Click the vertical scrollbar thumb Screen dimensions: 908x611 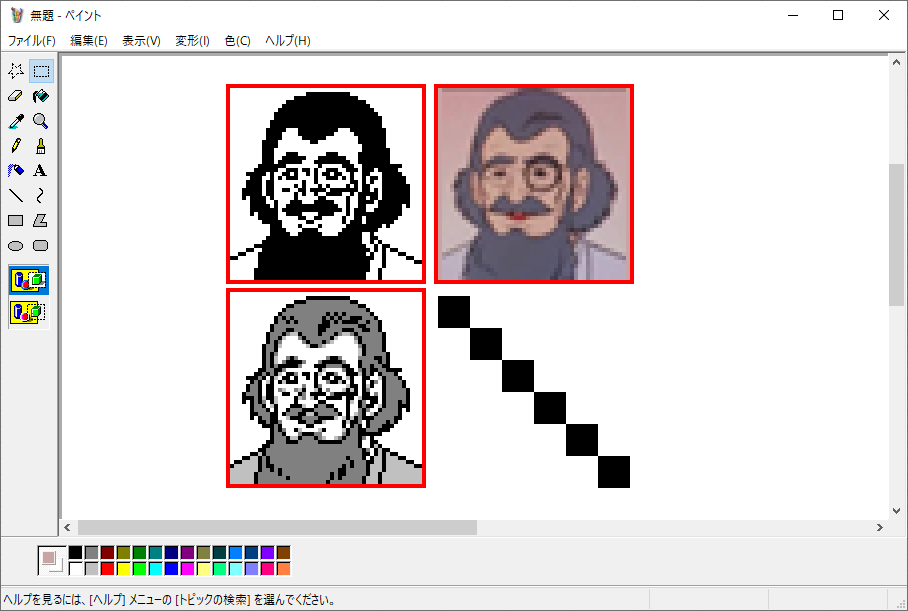click(896, 235)
